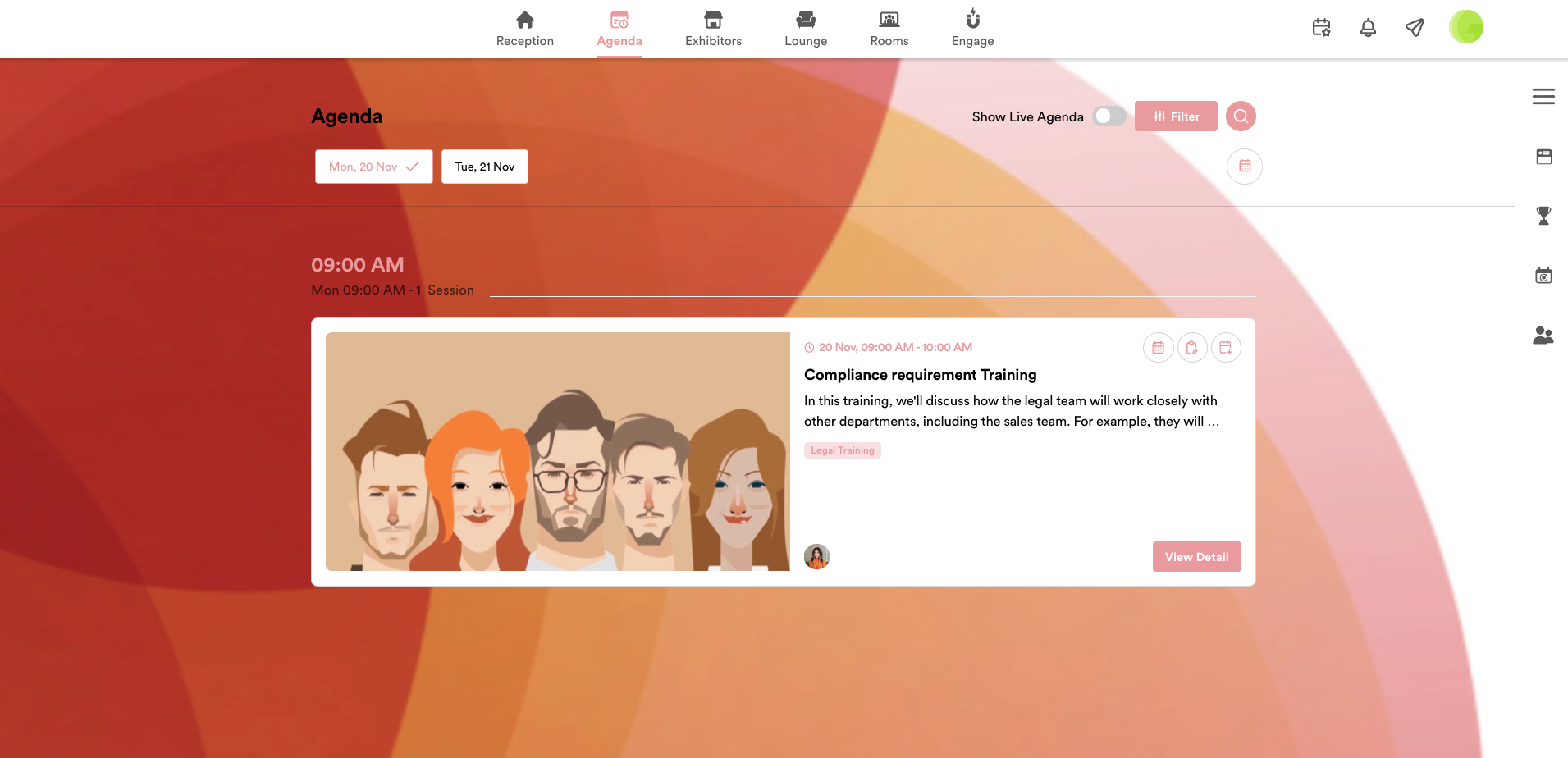Open calendar view icon below search

point(1245,167)
